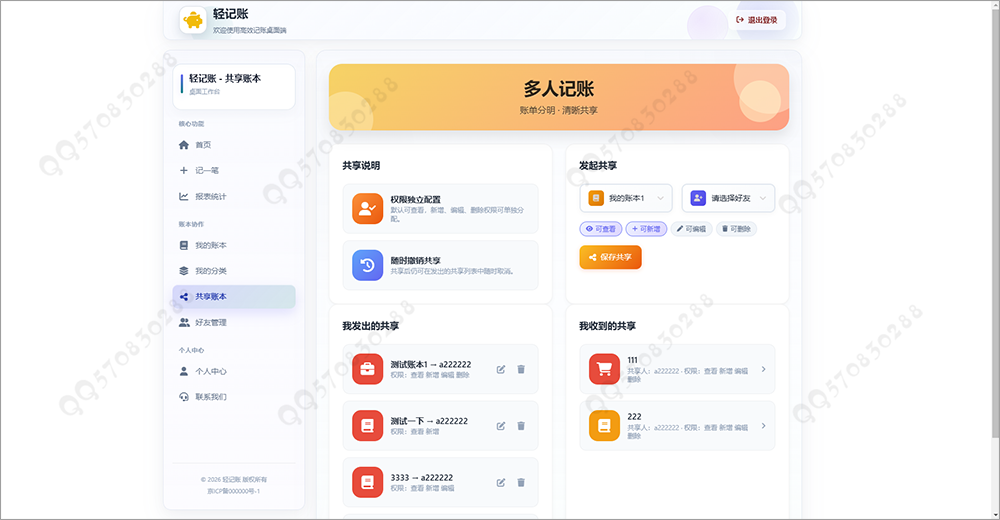The width and height of the screenshot is (1000, 520).
Task: Toggle the 可删除 permission chip
Action: pyautogui.click(x=736, y=229)
